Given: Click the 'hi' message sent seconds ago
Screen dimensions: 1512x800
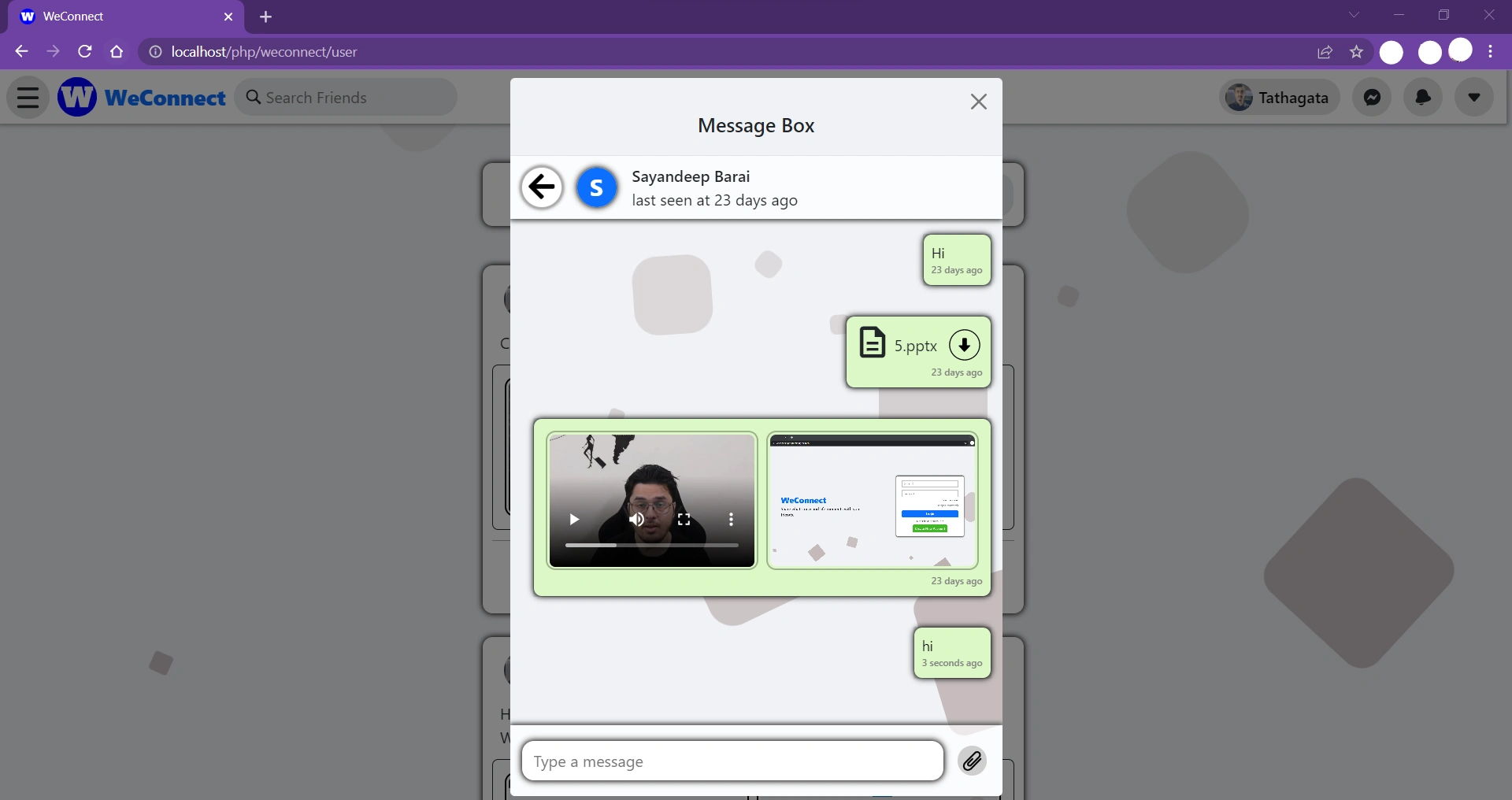Looking at the screenshot, I should [x=952, y=653].
